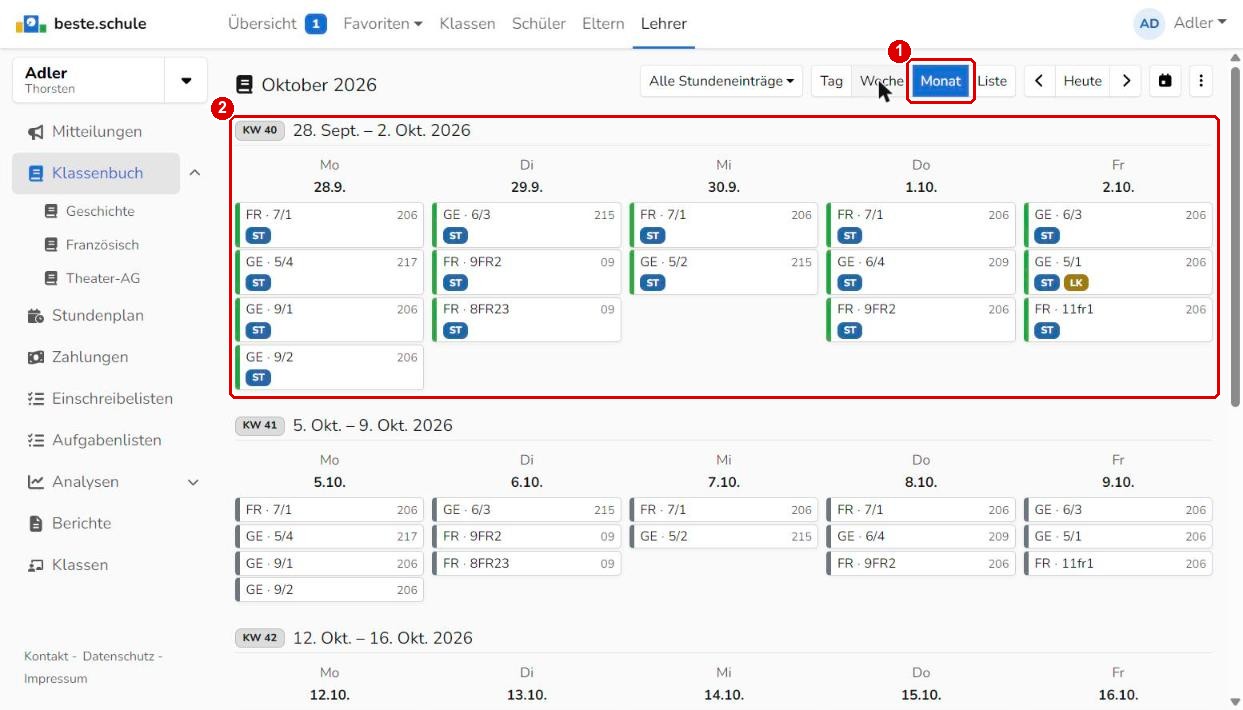Open the FR · 8FR23 lesson on 29.9.

[x=526, y=319]
